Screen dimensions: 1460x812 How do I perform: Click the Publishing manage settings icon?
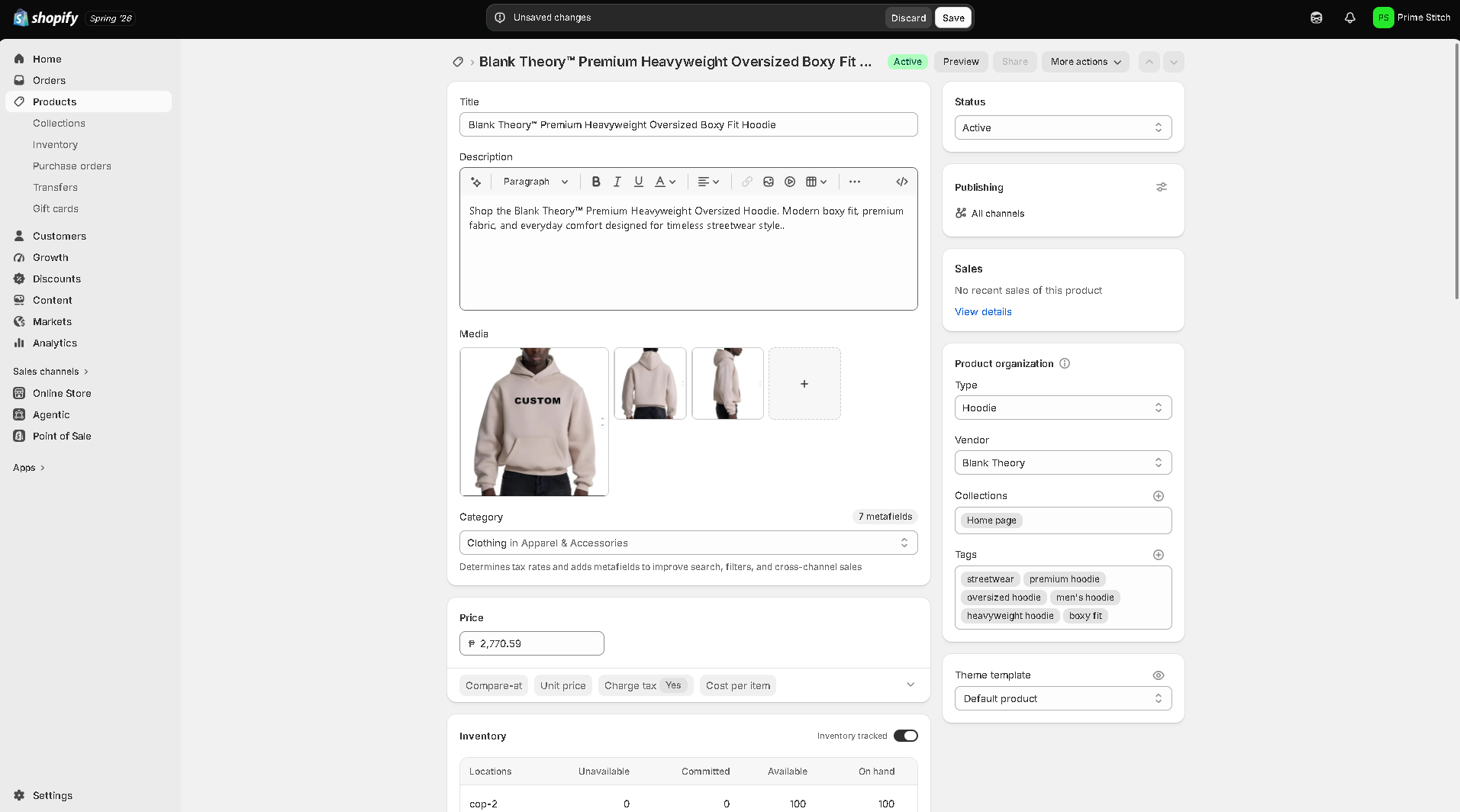click(1162, 187)
